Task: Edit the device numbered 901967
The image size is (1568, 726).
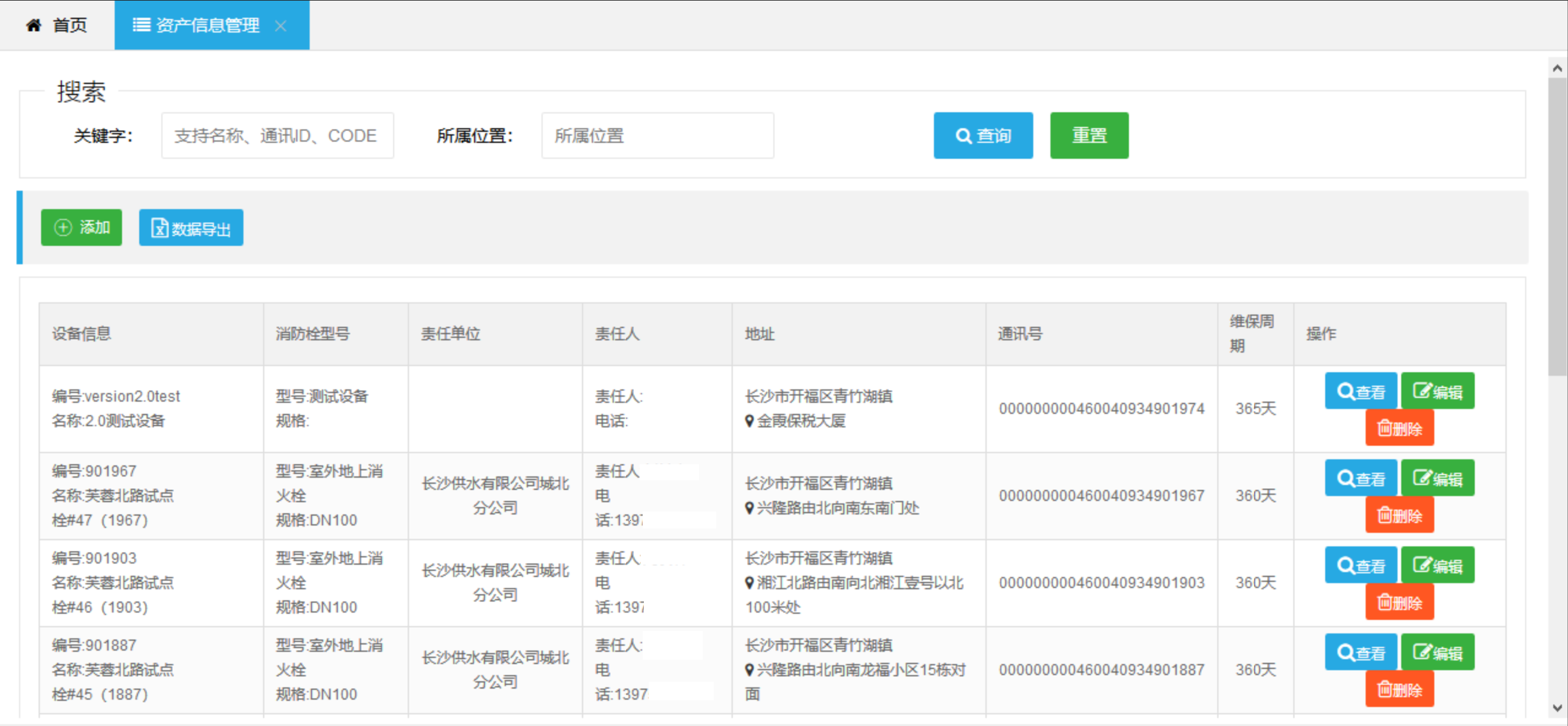Action: tap(1437, 478)
